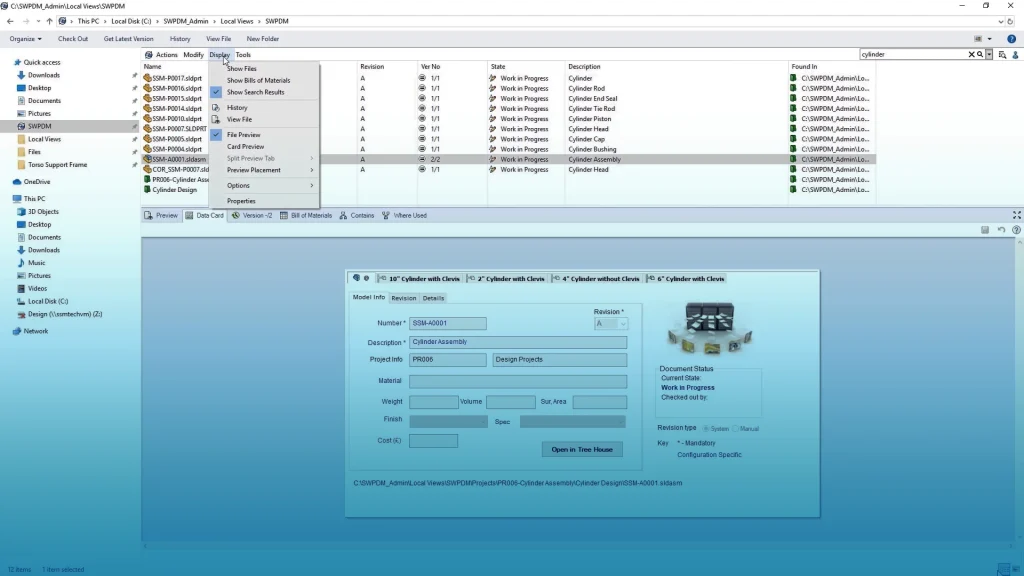Click the logged-in user icon

click(x=1017, y=53)
